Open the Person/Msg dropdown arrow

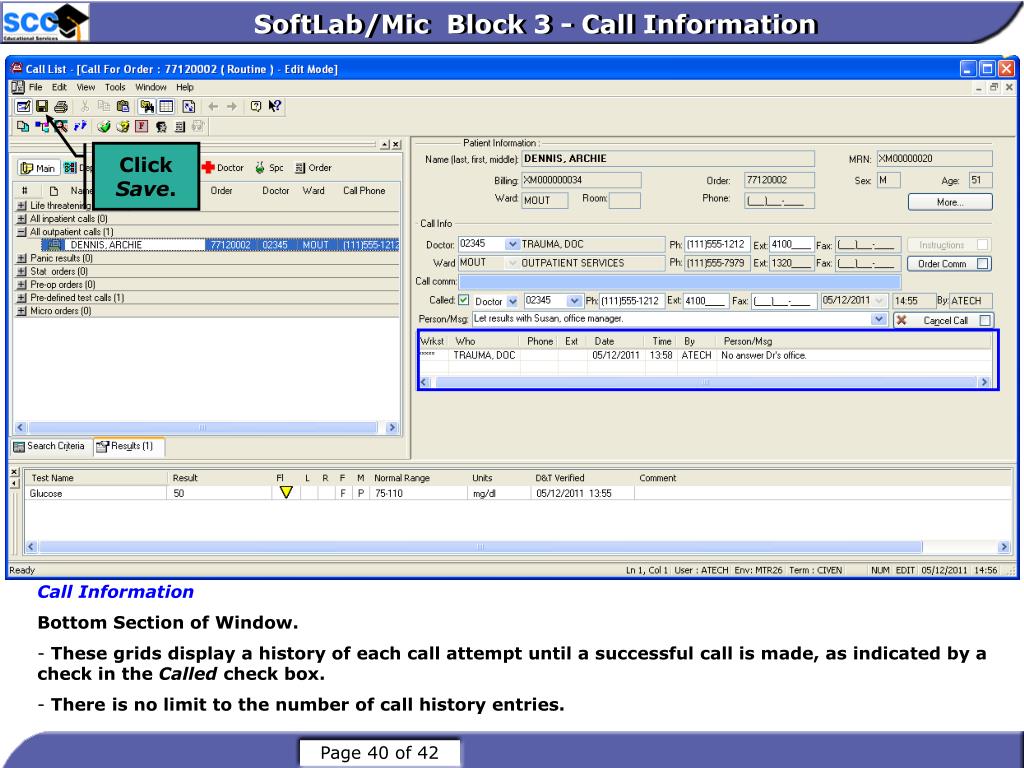pos(879,319)
